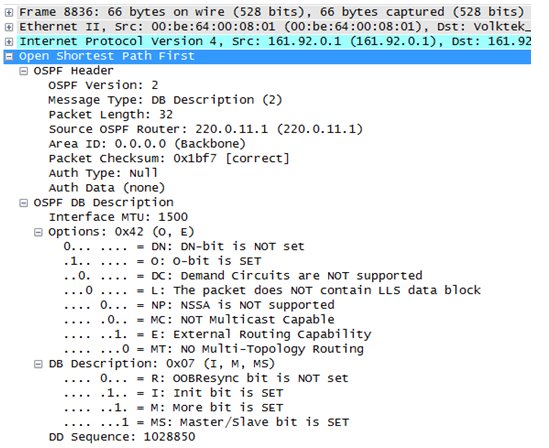Image resolution: width=549 pixels, height=448 pixels.
Task: Select the Area ID Backbone field
Action: coord(147,144)
